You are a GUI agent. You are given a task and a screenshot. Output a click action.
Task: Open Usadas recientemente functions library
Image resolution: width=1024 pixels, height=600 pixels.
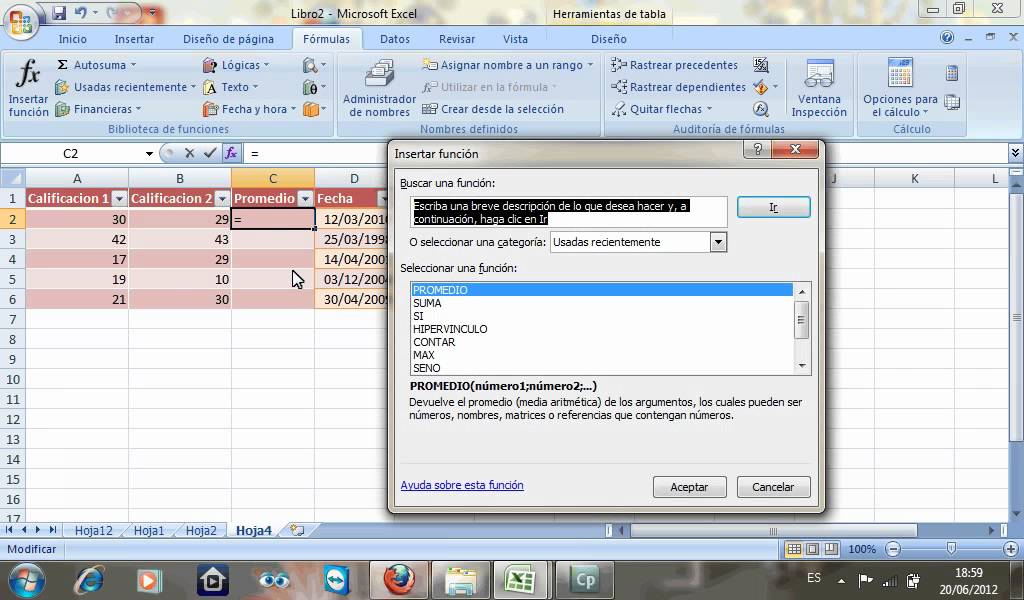click(125, 87)
